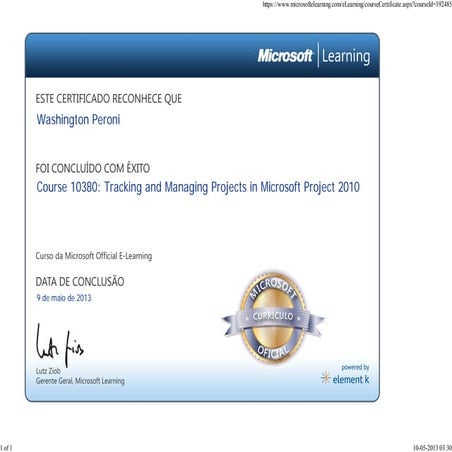The width and height of the screenshot is (452, 452).
Task: Click the printed name 'Lutz Ziob'
Action: [x=48, y=371]
